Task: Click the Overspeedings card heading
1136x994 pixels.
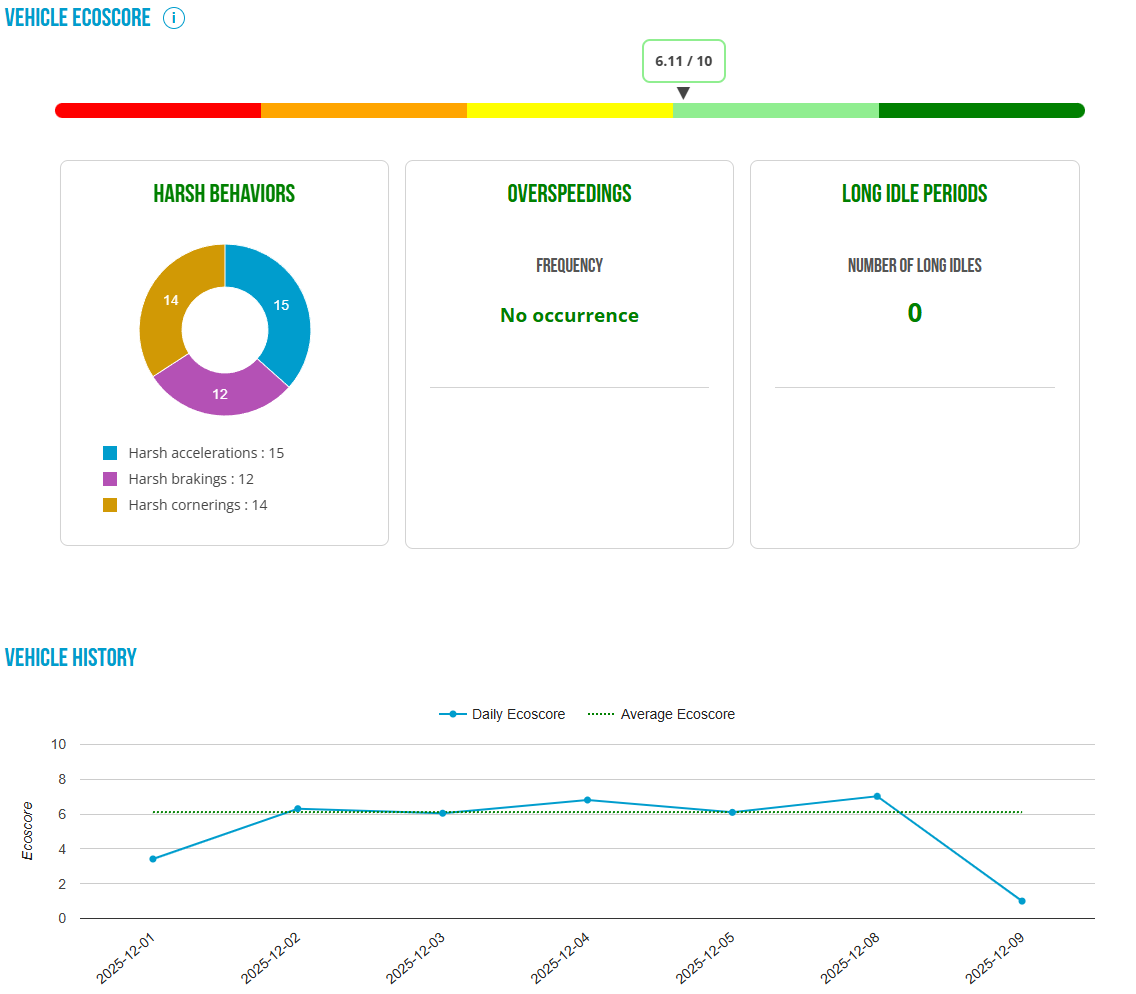Action: [x=569, y=194]
